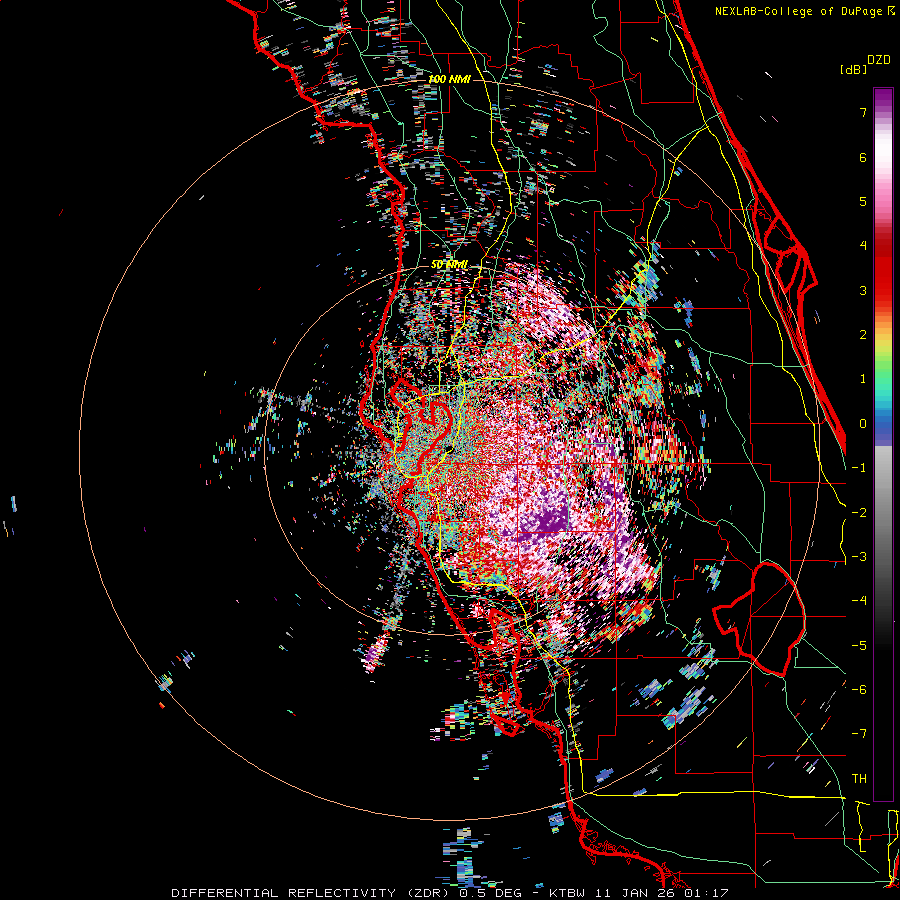Image resolution: width=900 pixels, height=900 pixels.
Task: Click the 50 NMI range ring label
Action: click(449, 265)
